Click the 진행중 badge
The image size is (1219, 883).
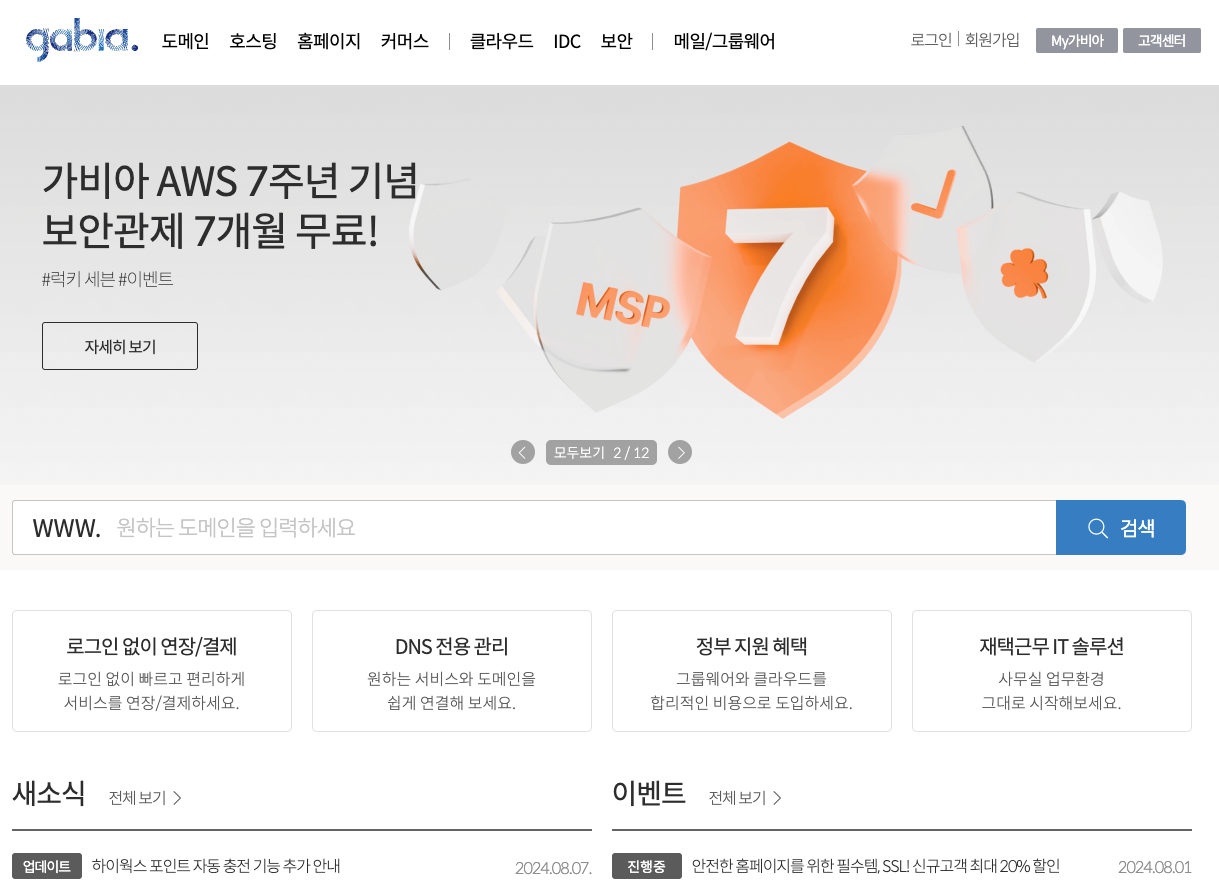pyautogui.click(x=647, y=866)
